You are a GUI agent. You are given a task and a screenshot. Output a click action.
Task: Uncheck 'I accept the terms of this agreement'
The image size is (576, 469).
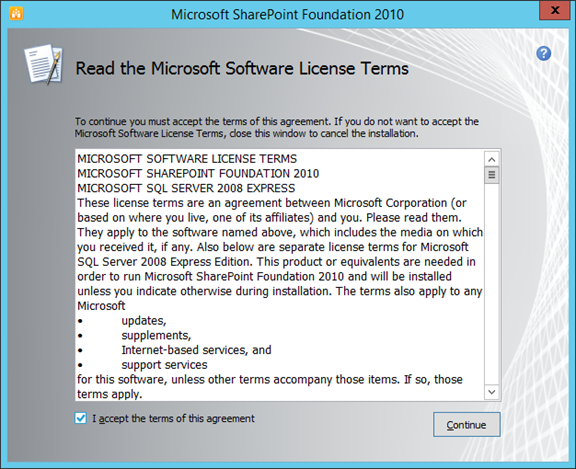coord(80,418)
